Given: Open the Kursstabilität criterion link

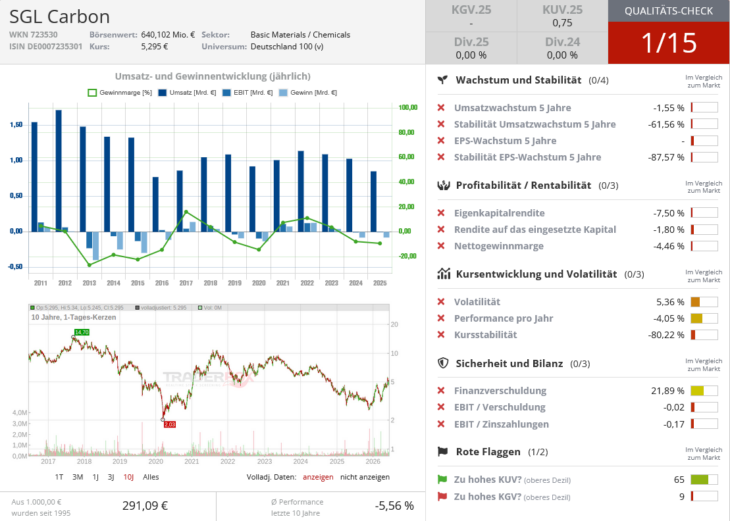Looking at the screenshot, I should (x=485, y=335).
